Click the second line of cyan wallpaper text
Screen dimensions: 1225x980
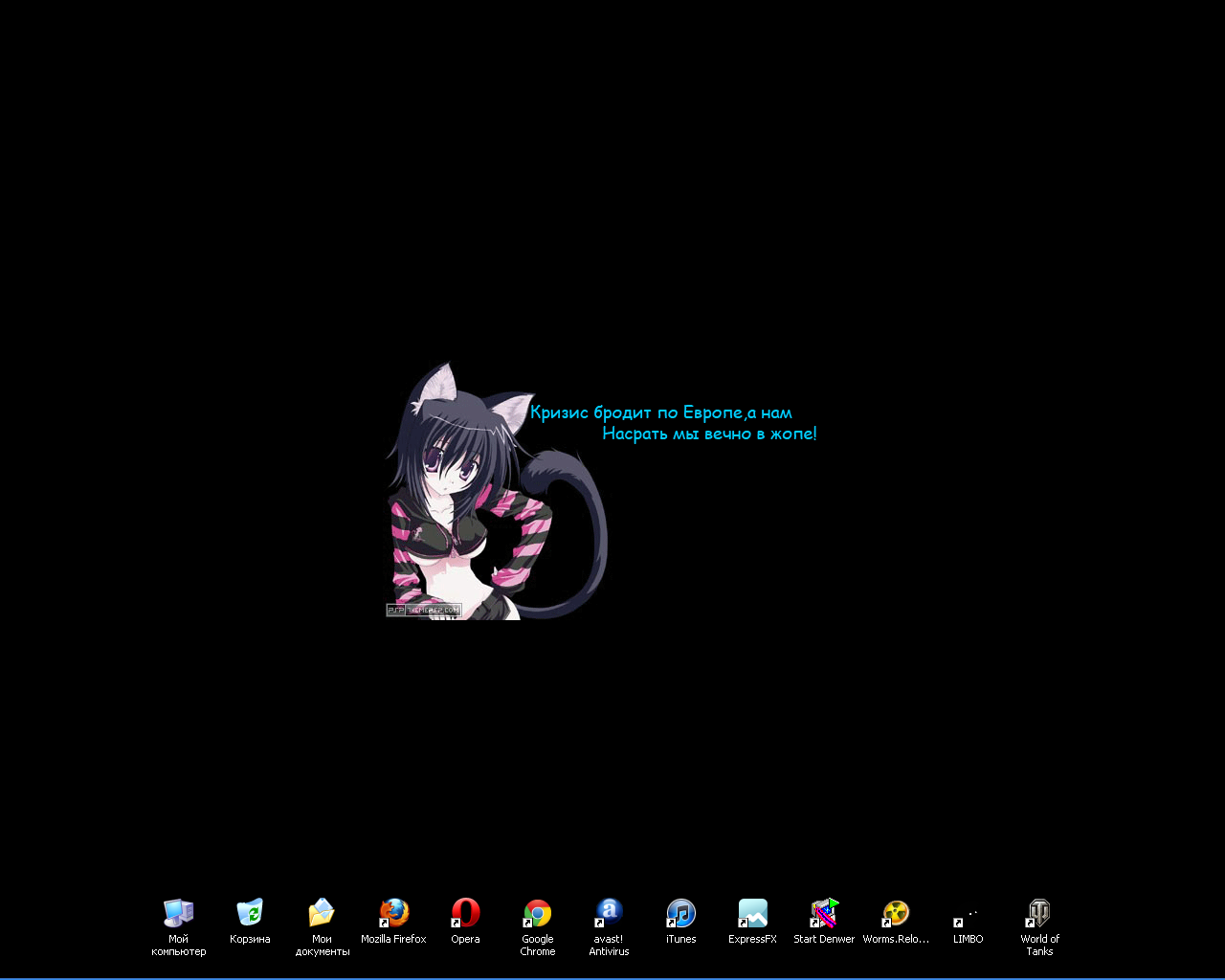[x=709, y=434]
